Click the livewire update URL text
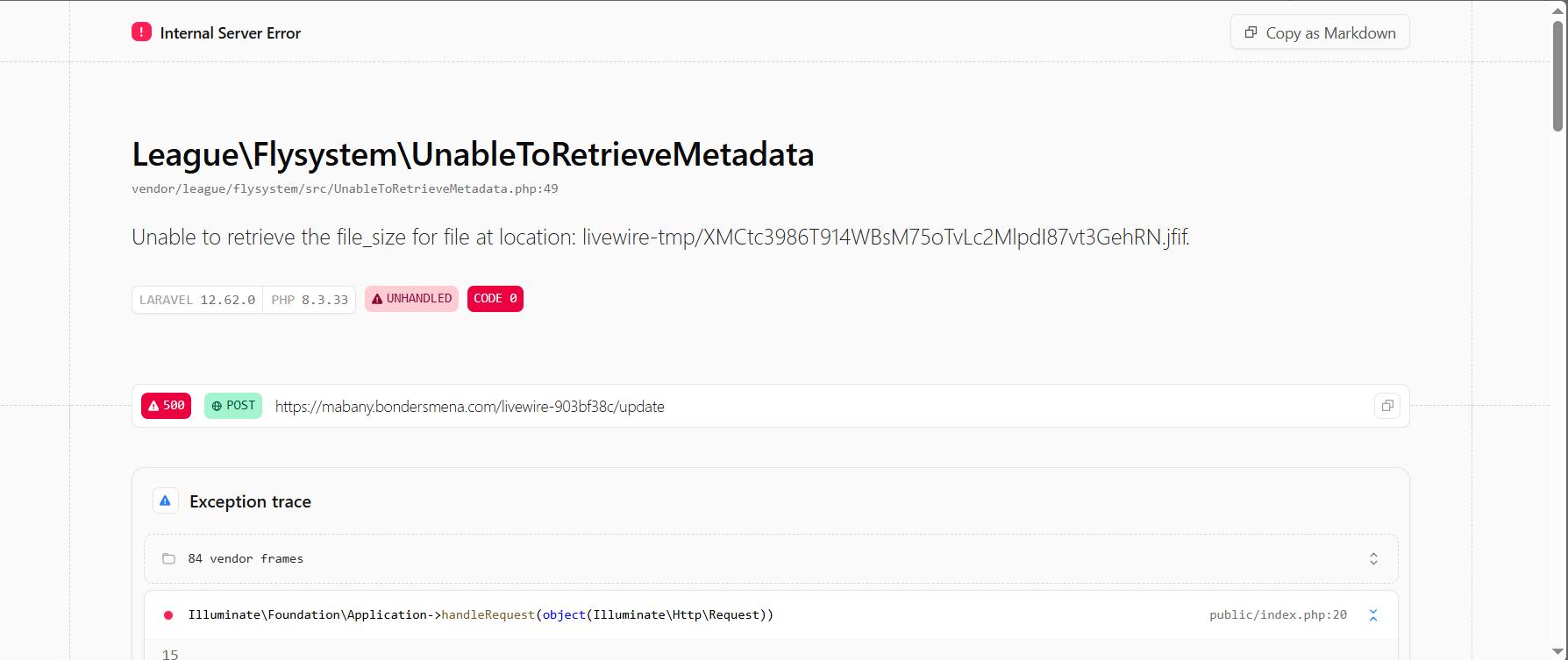 click(470, 407)
